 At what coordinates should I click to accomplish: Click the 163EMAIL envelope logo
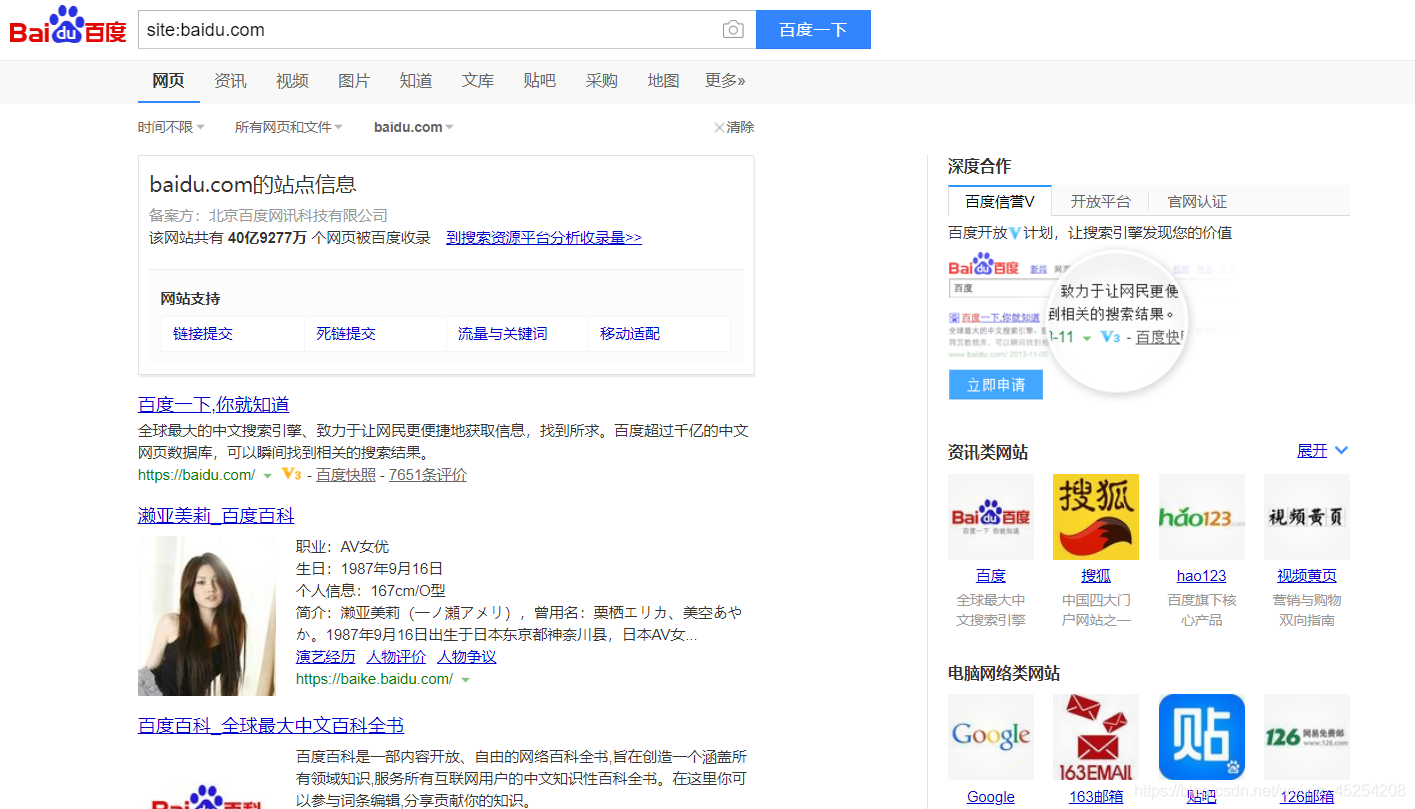coord(1096,737)
